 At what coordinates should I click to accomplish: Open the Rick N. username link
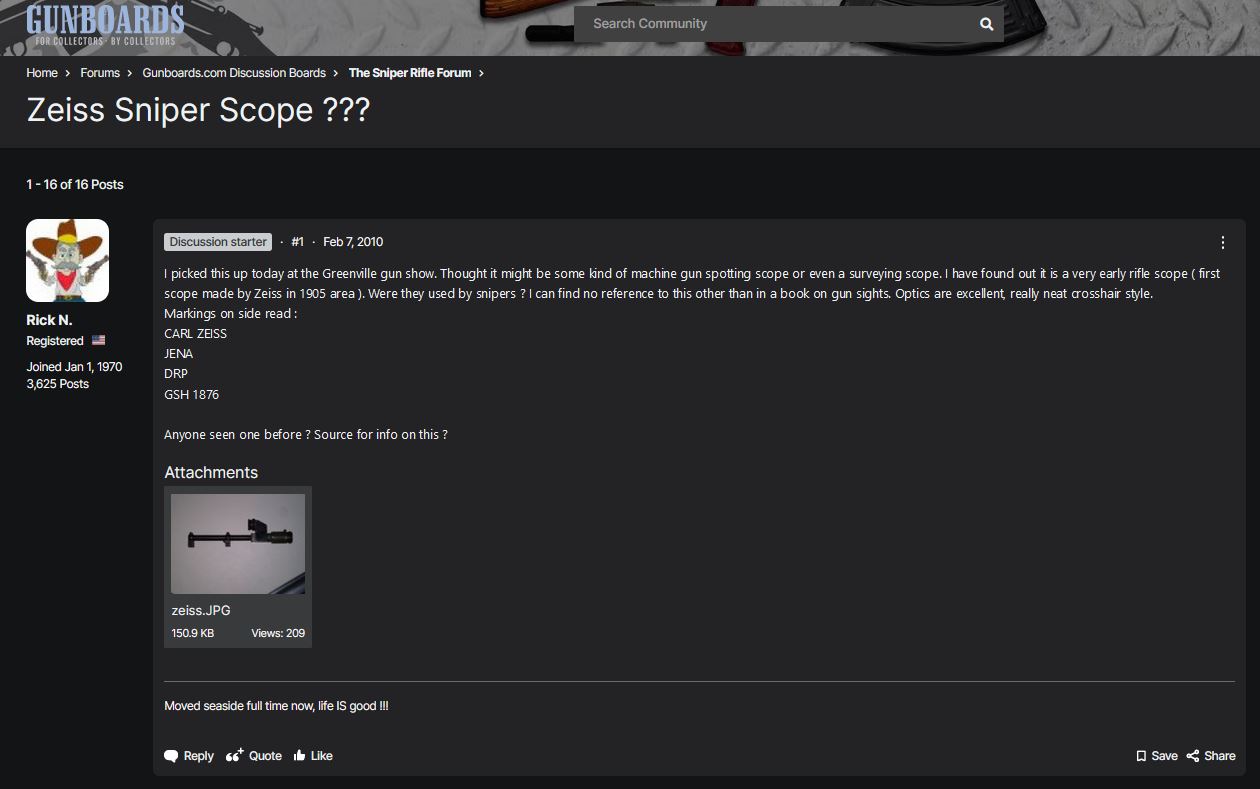[49, 320]
